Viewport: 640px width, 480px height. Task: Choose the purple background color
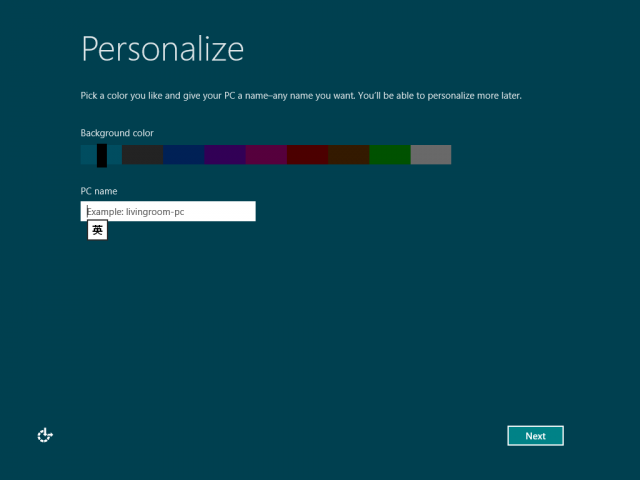pos(225,155)
